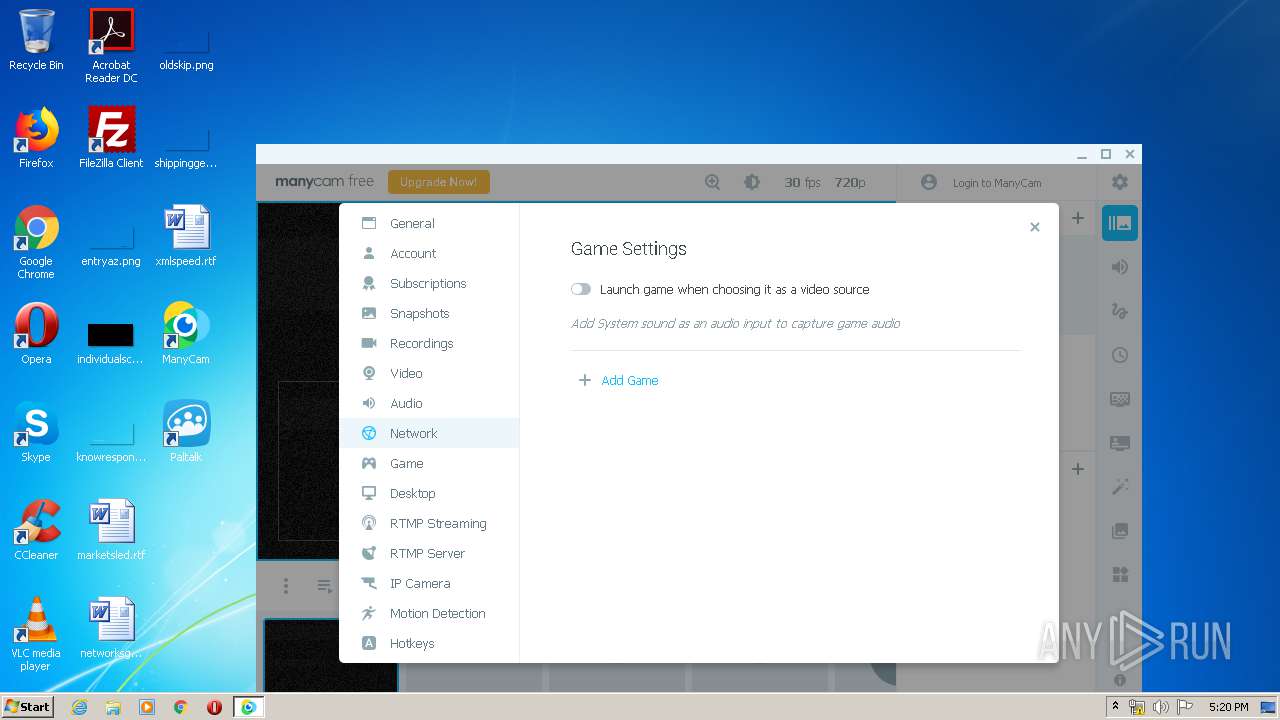This screenshot has width=1280, height=720.
Task: Open Internet Explorer from taskbar
Action: [79, 707]
